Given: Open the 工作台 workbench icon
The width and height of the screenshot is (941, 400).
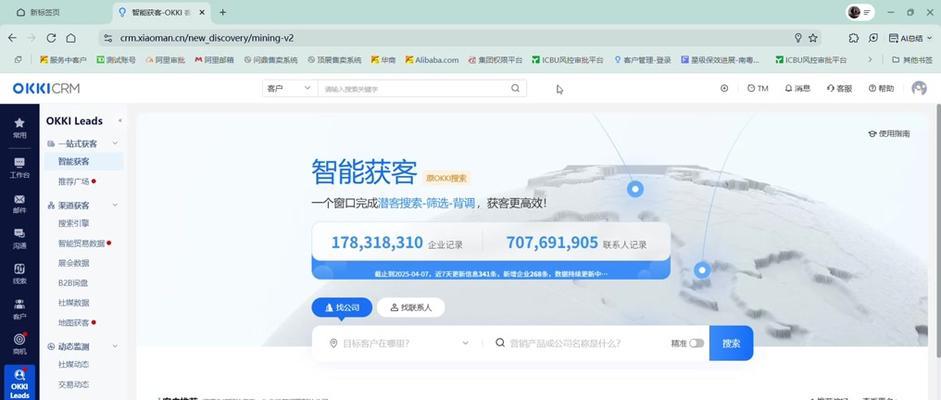Looking at the screenshot, I should tap(19, 168).
